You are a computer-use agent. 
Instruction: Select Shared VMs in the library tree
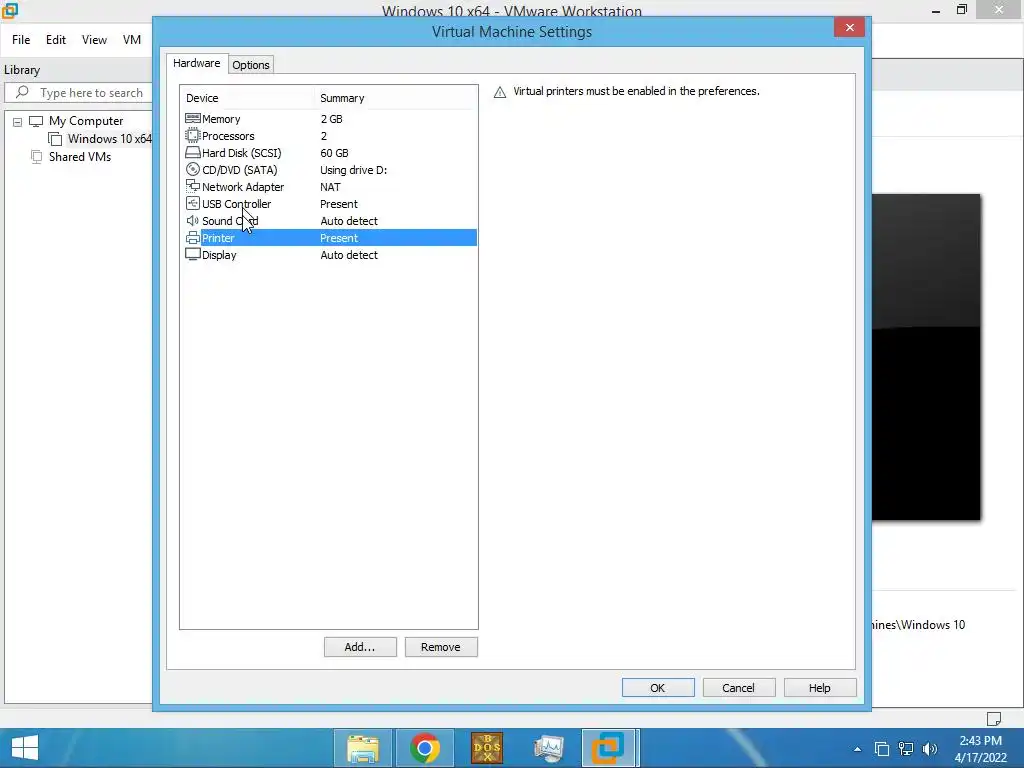click(80, 157)
